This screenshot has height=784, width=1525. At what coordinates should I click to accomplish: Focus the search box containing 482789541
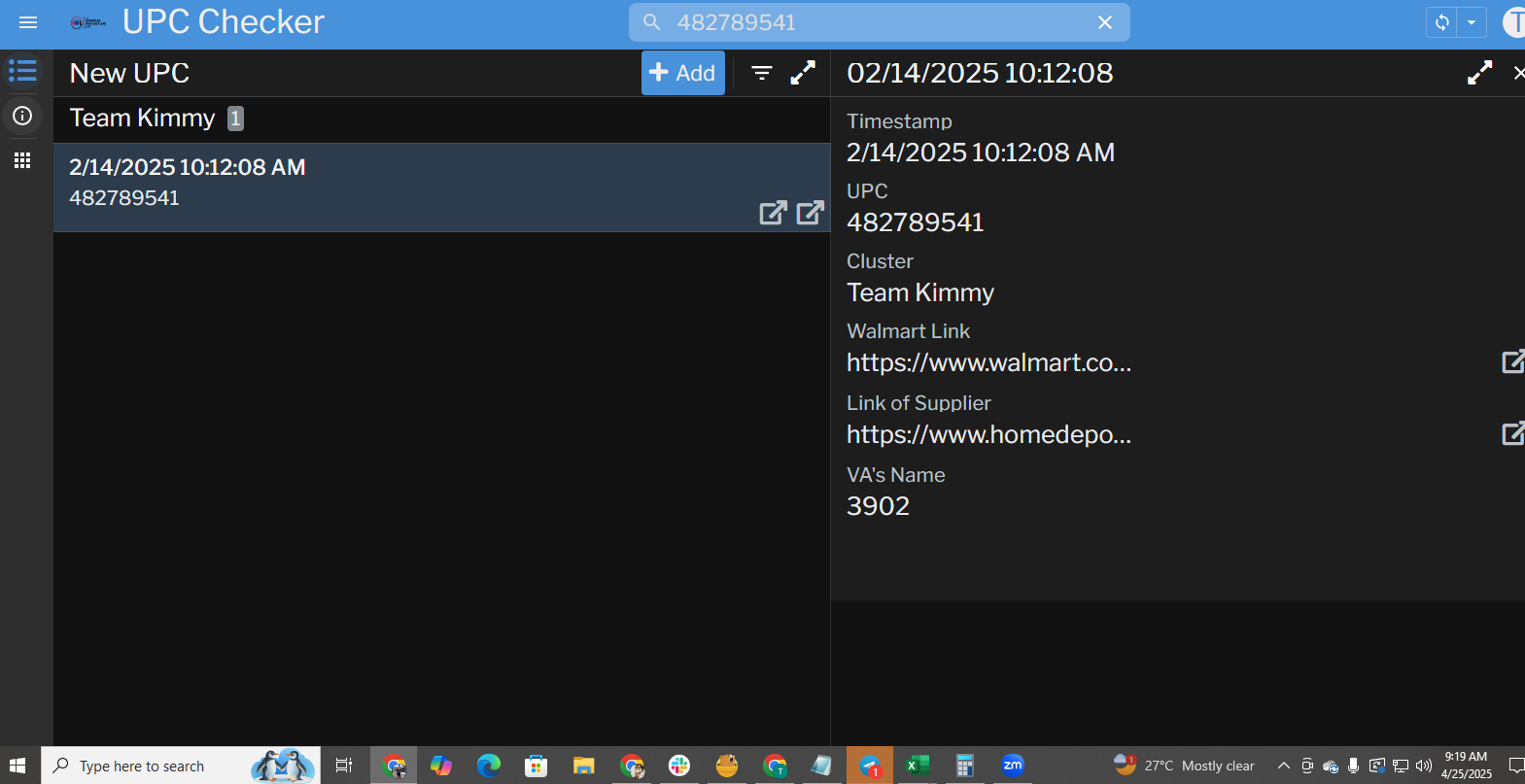(879, 22)
